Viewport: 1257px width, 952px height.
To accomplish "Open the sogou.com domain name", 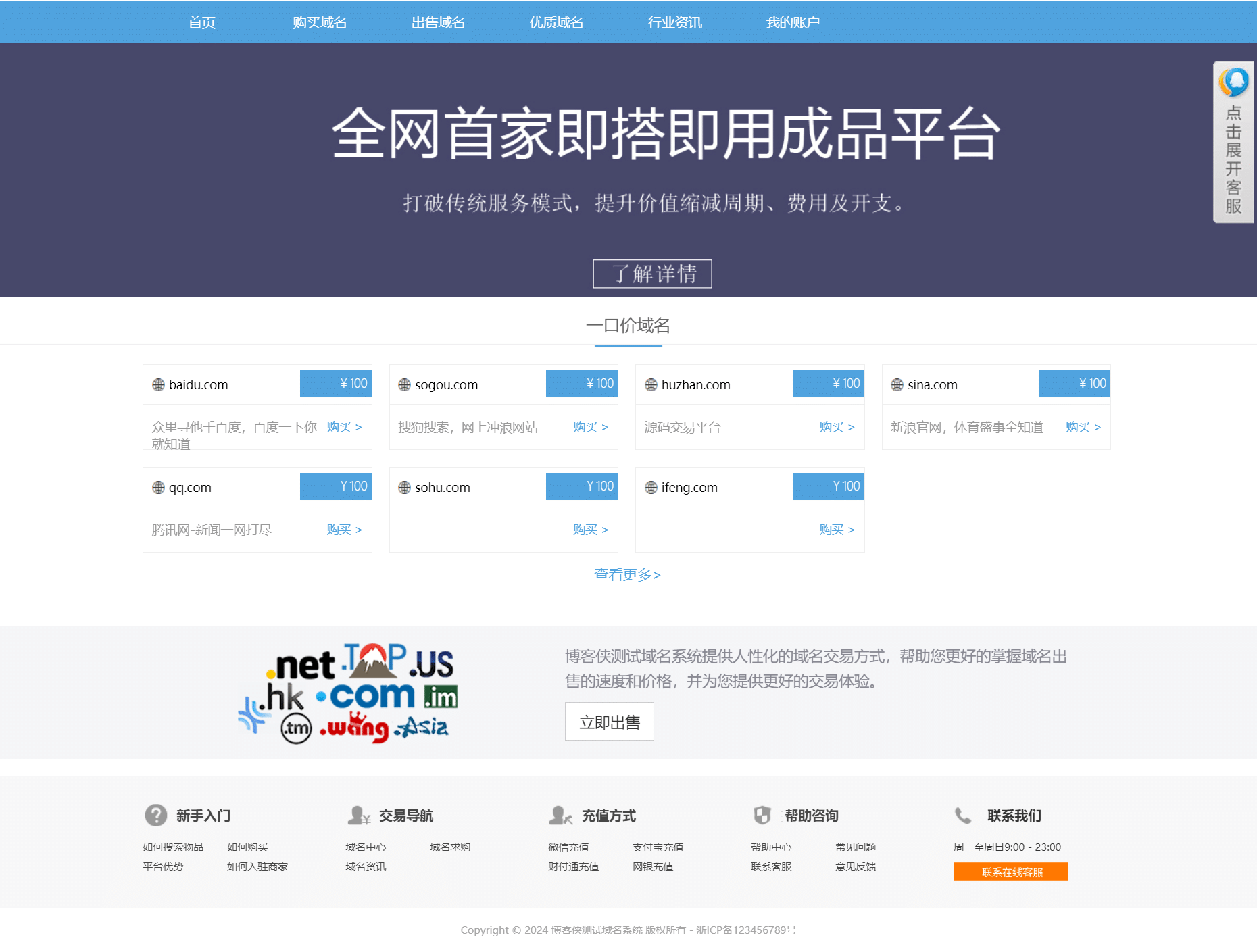I will point(447,384).
